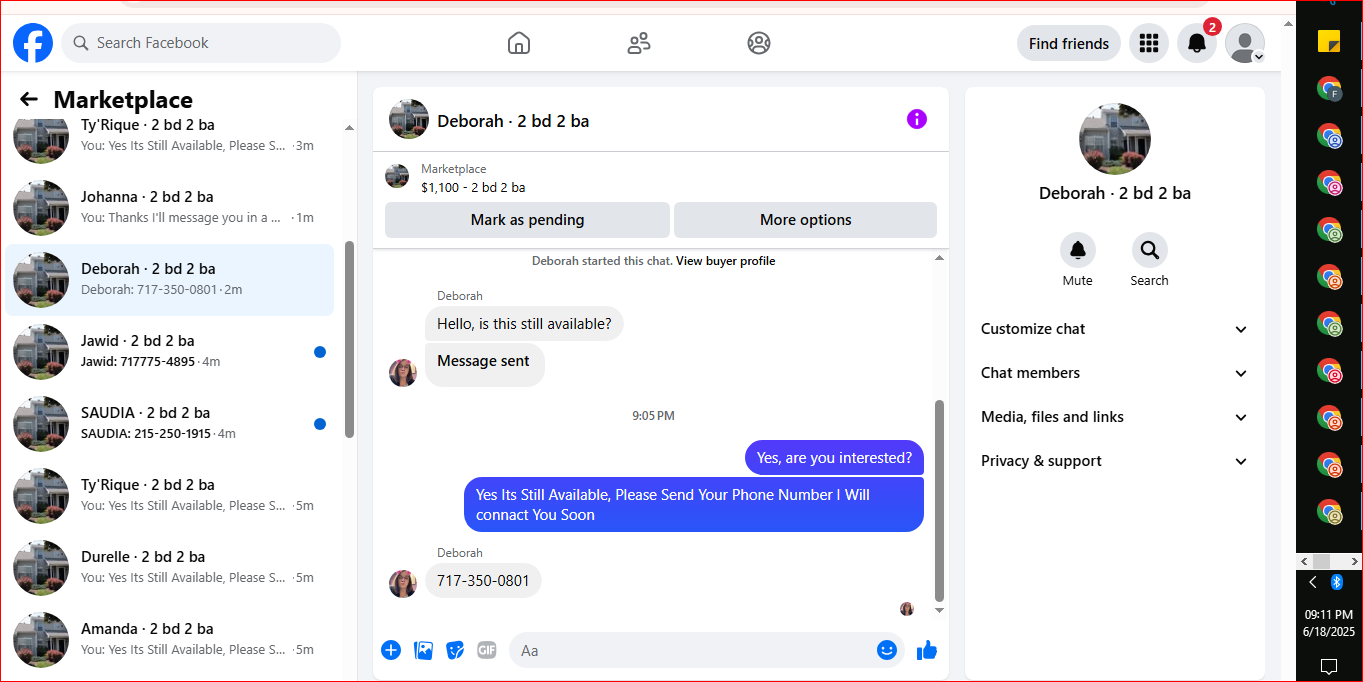This screenshot has height=682, width=1363.
Task: Attach a photo using the image icon
Action: pyautogui.click(x=424, y=650)
